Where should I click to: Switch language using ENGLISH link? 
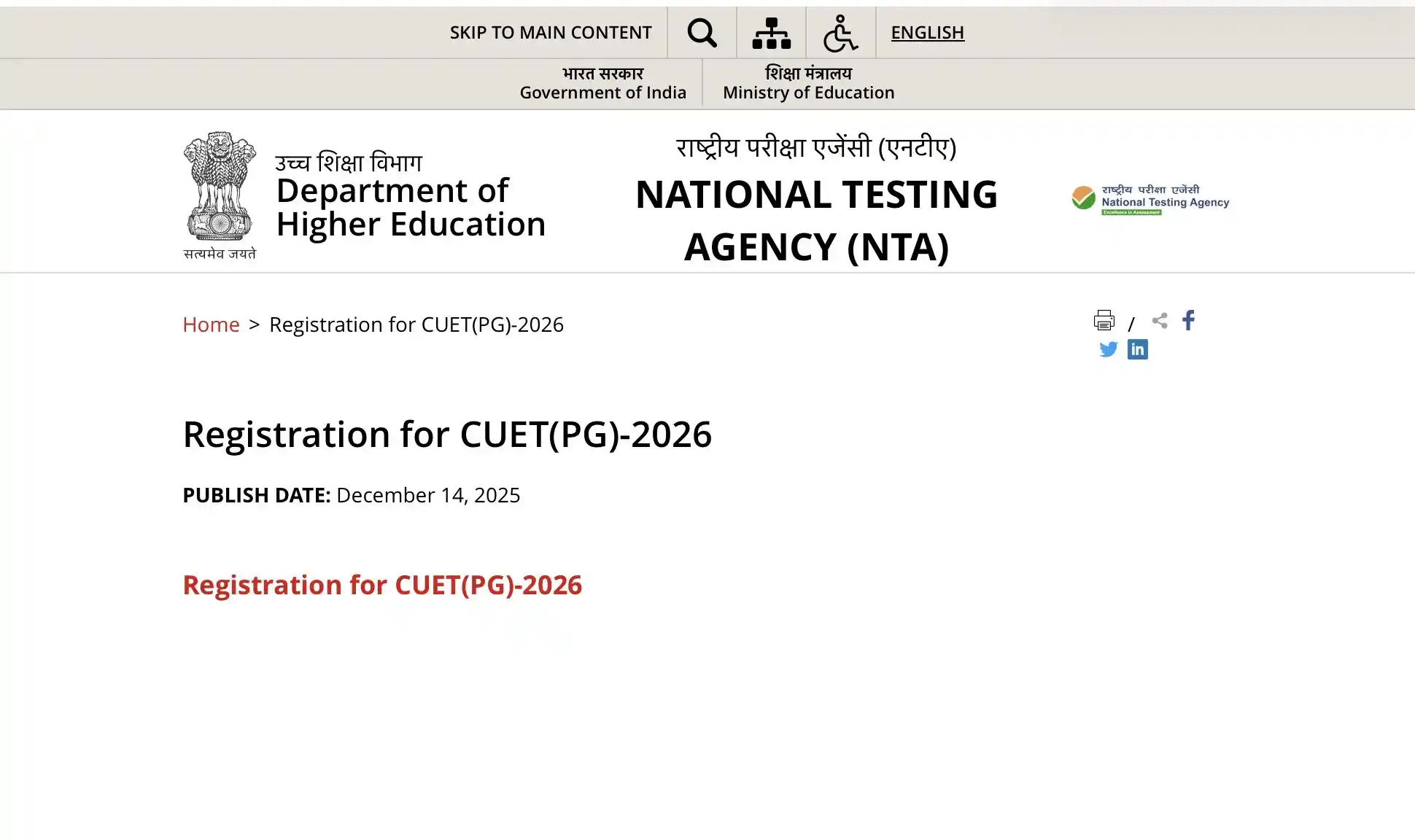[x=927, y=33]
